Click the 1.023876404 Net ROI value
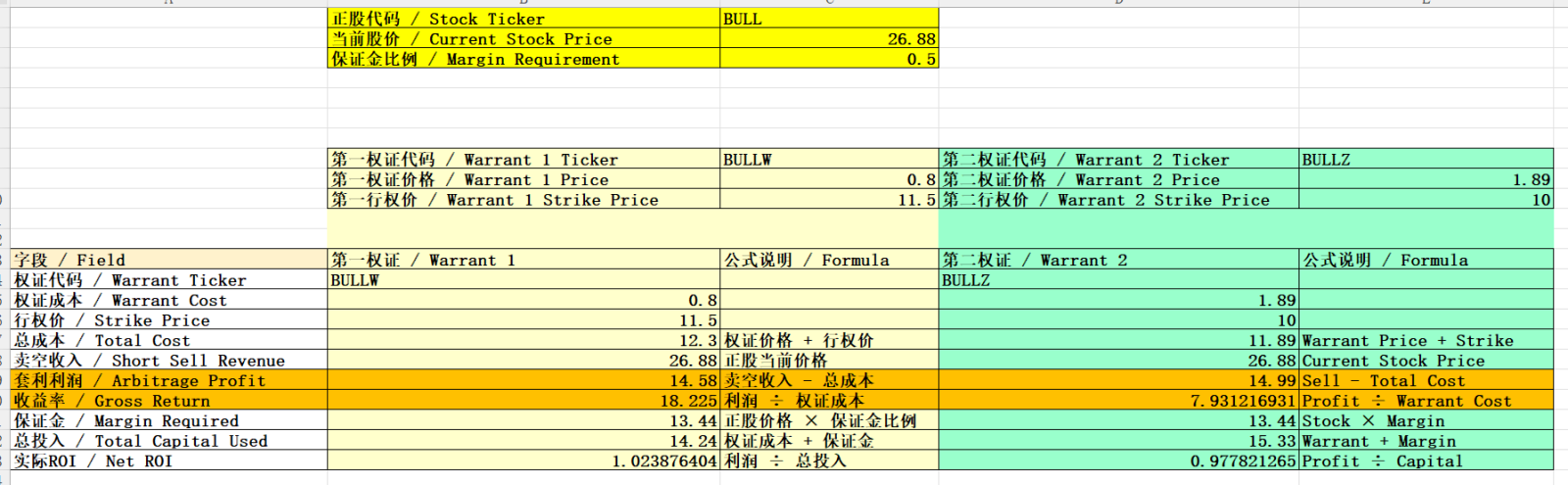The image size is (1568, 485). coord(523,461)
